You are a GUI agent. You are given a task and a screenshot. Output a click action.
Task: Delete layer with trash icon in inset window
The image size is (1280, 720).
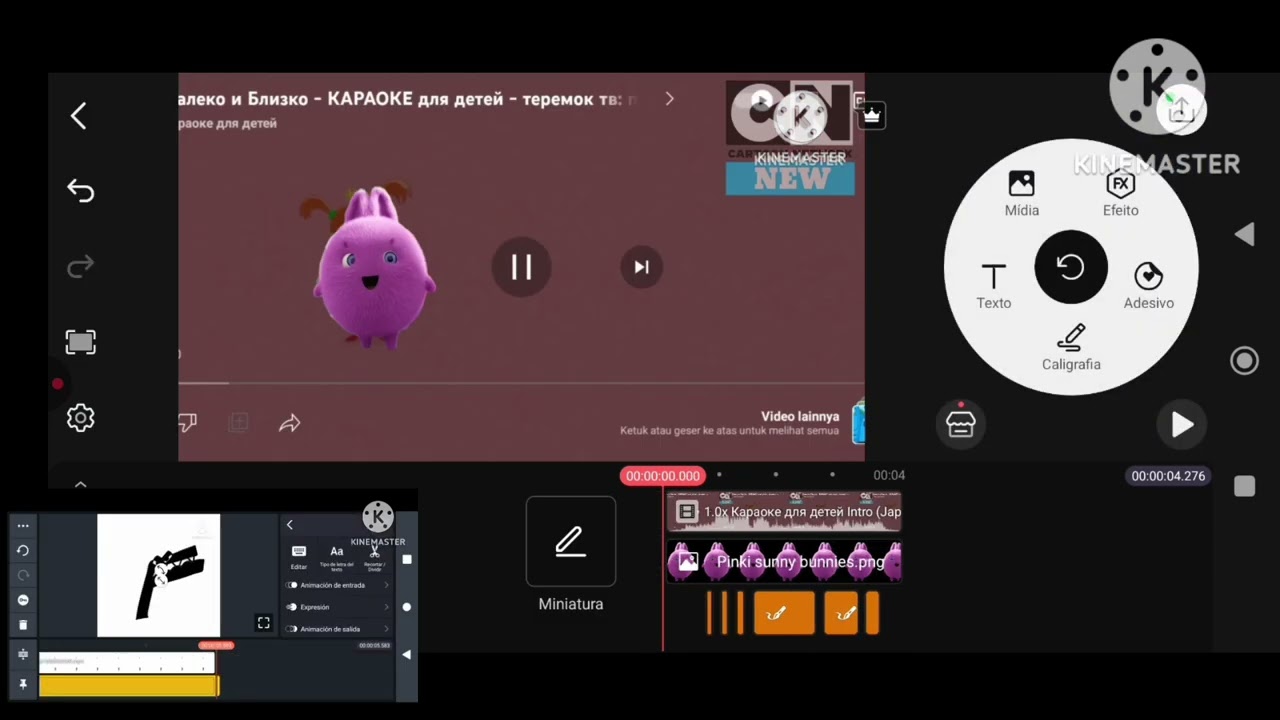click(23, 625)
